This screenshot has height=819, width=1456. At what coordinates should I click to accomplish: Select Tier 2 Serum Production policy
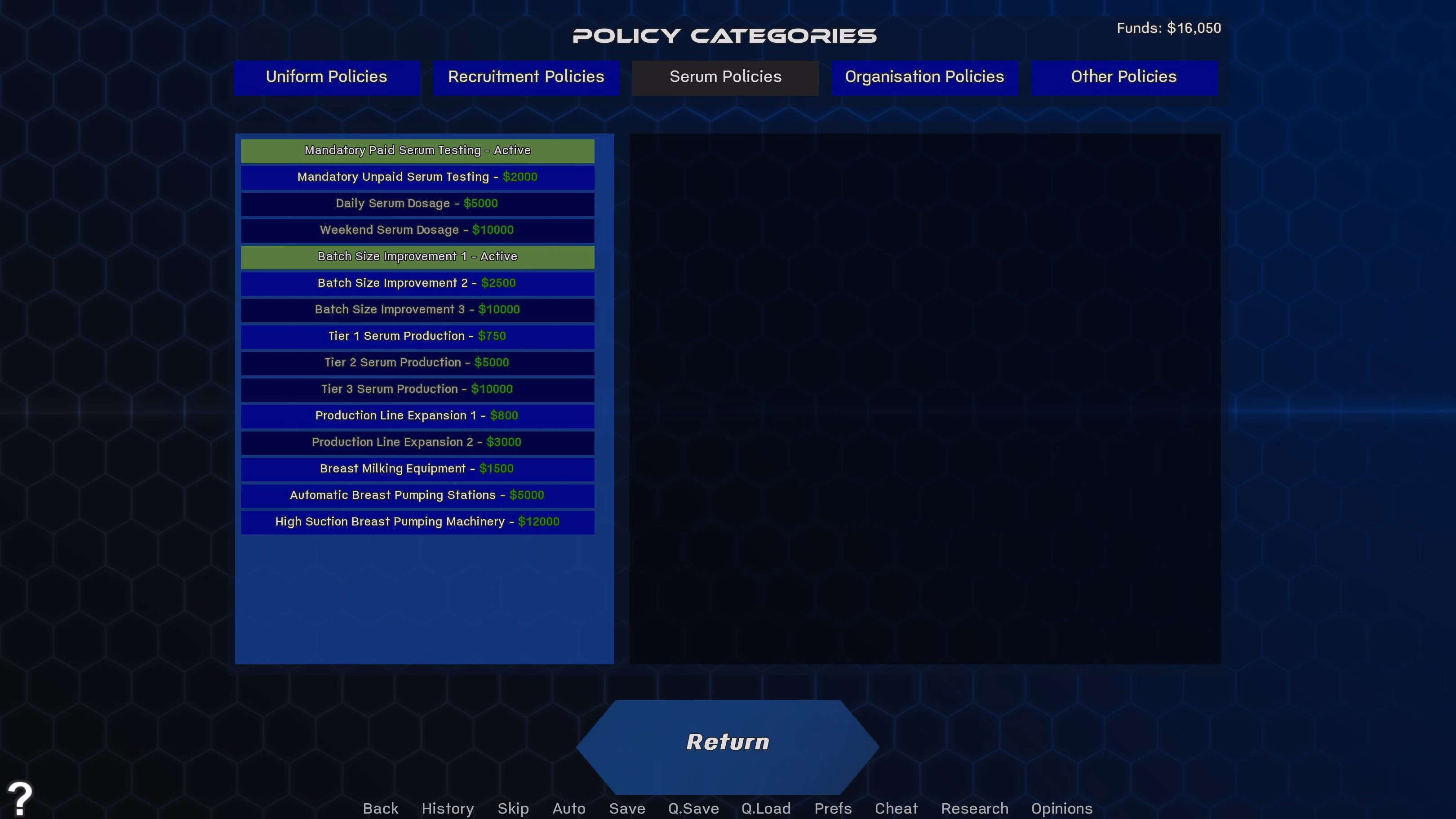417,364
